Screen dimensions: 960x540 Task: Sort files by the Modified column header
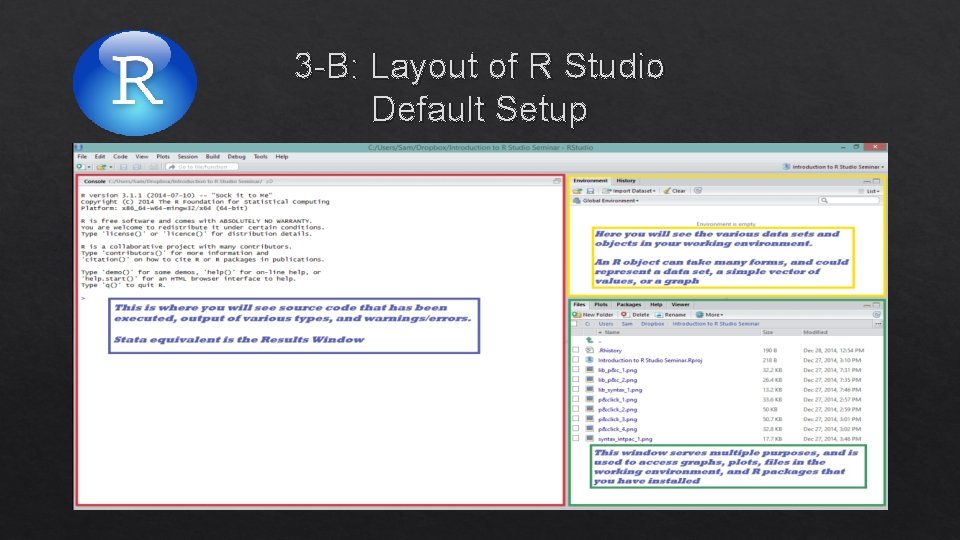point(815,332)
